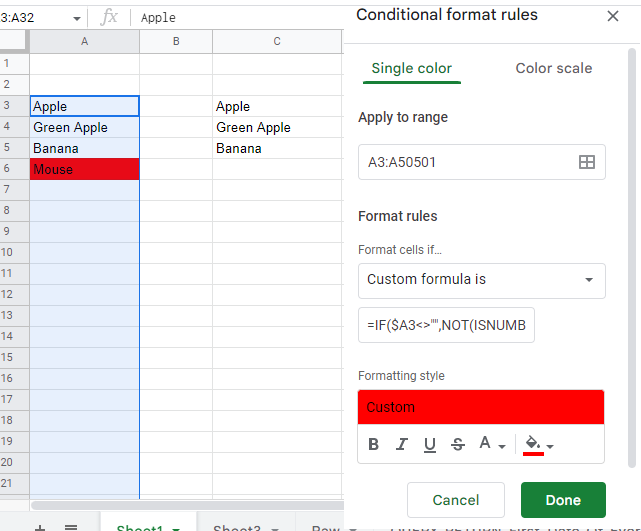Select row 6 header

(14, 168)
